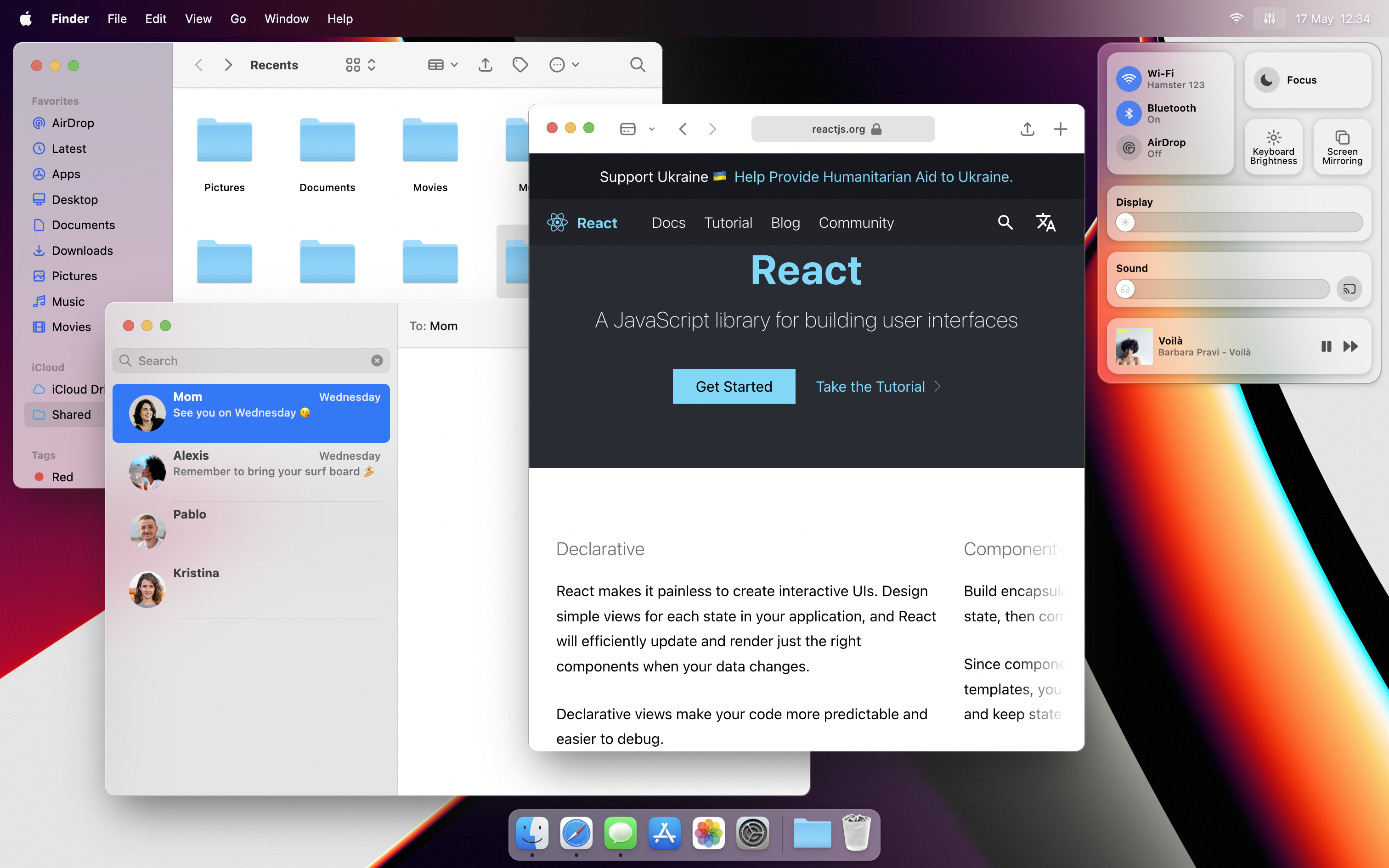The height and width of the screenshot is (868, 1389).
Task: Toggle Bluetooth off in Control Center
Action: [x=1129, y=113]
